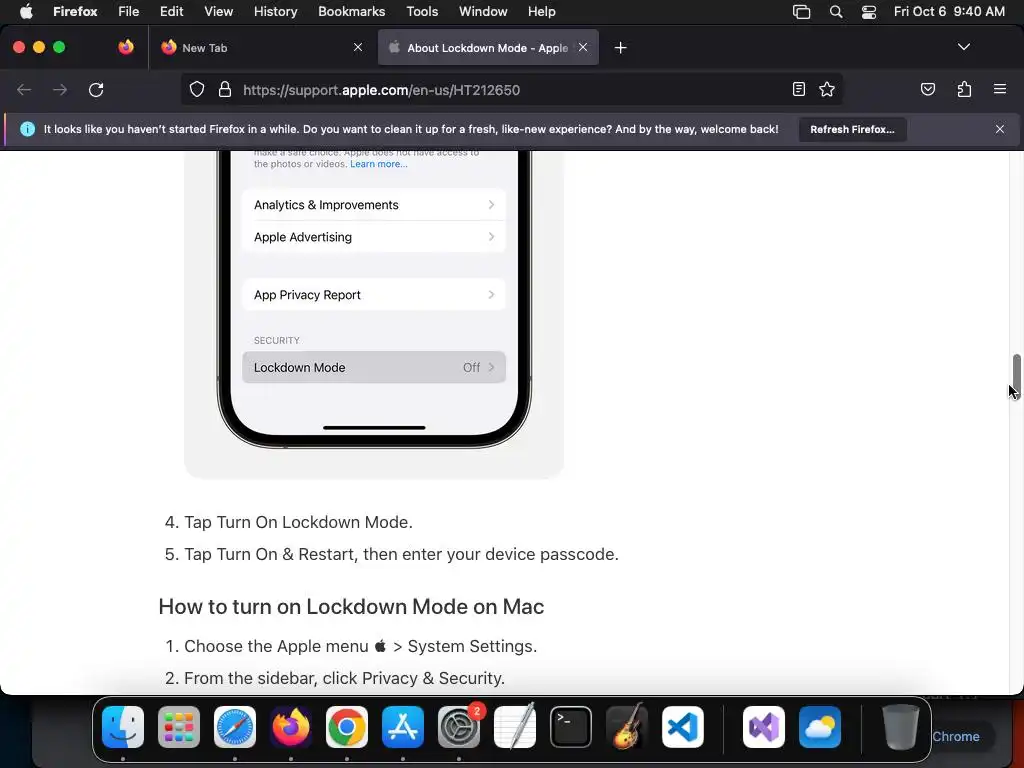1024x768 pixels.
Task: Click the date and time in menu bar
Action: click(x=949, y=11)
